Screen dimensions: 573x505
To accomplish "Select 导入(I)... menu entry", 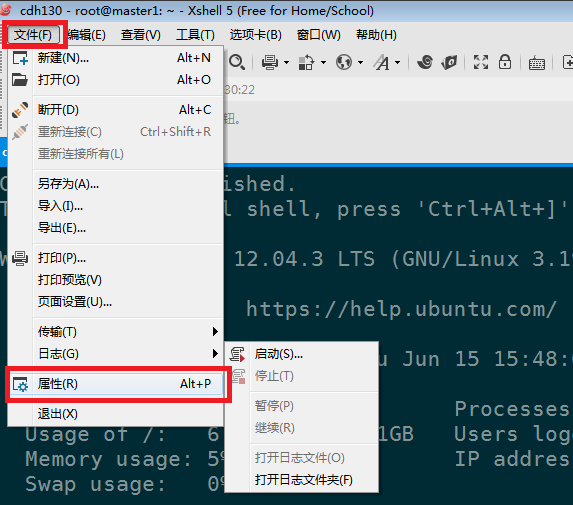I will tap(115, 206).
